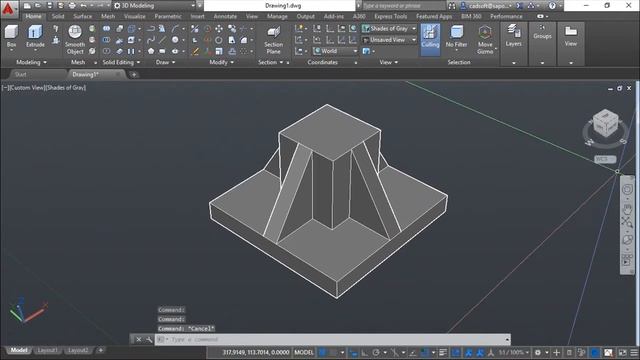Click the Undo arrow in quick access toolbar
Screen dimensions: 640x360
tap(83, 6)
